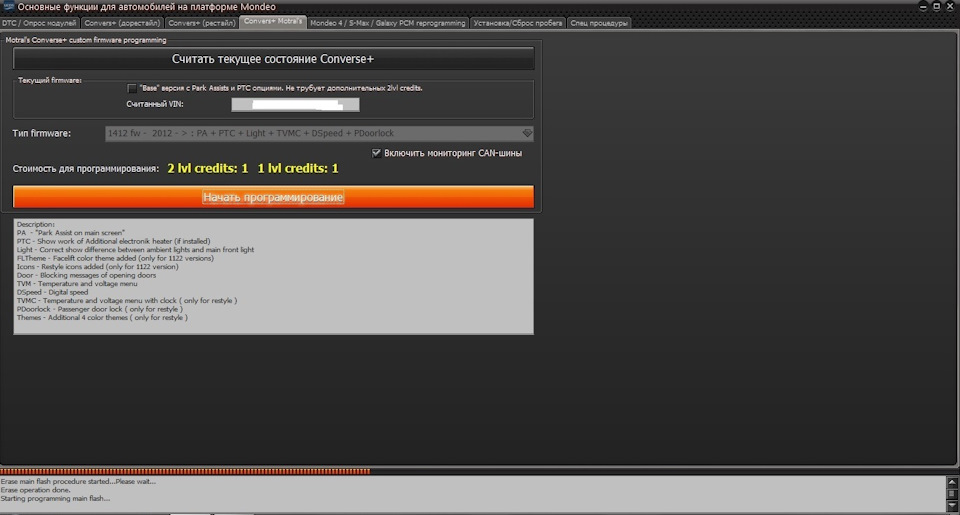Click Начать программирование button
The width and height of the screenshot is (960, 515).
tap(273, 197)
